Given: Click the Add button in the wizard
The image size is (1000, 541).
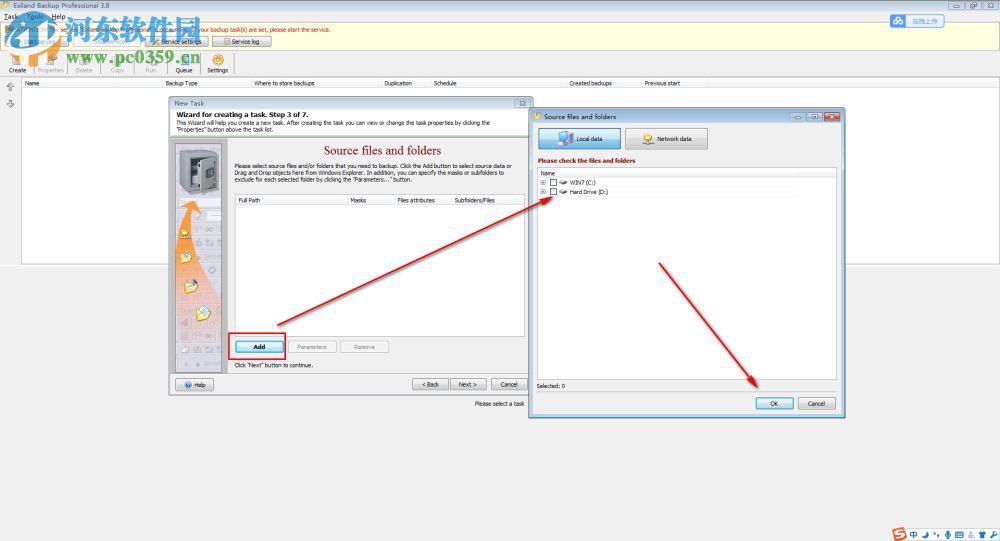Looking at the screenshot, I should point(259,347).
